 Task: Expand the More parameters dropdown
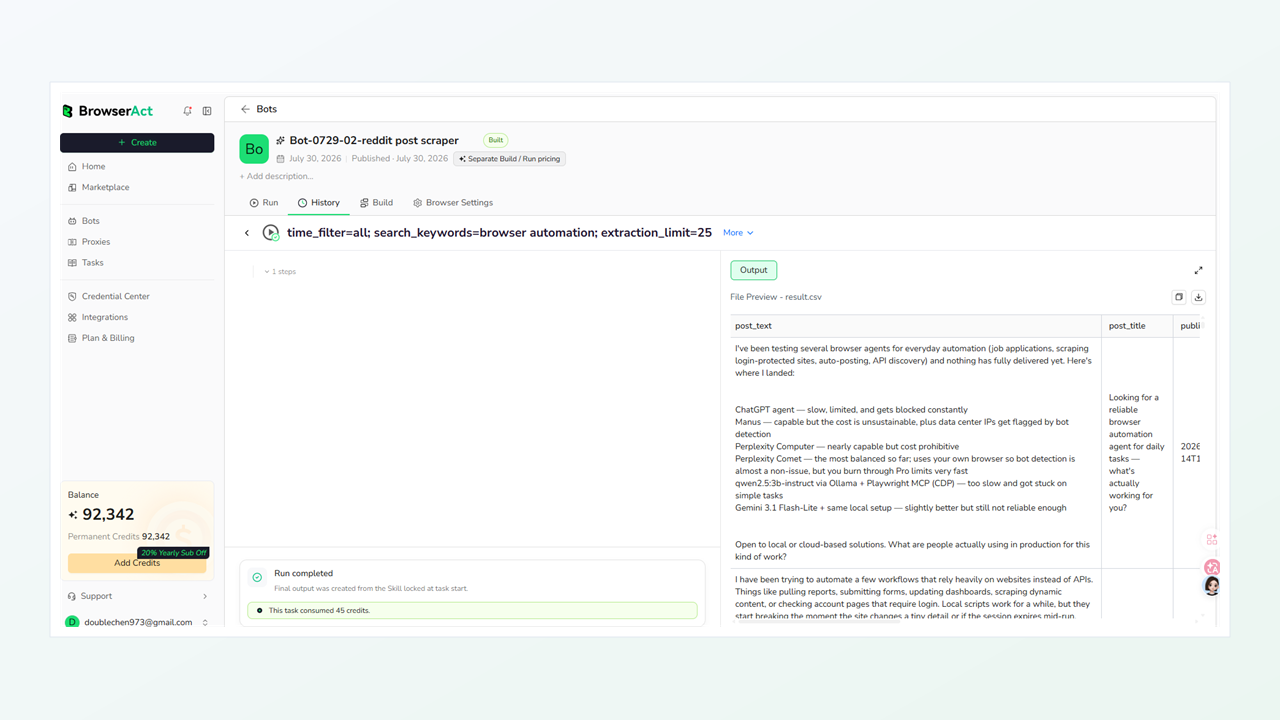tap(738, 233)
